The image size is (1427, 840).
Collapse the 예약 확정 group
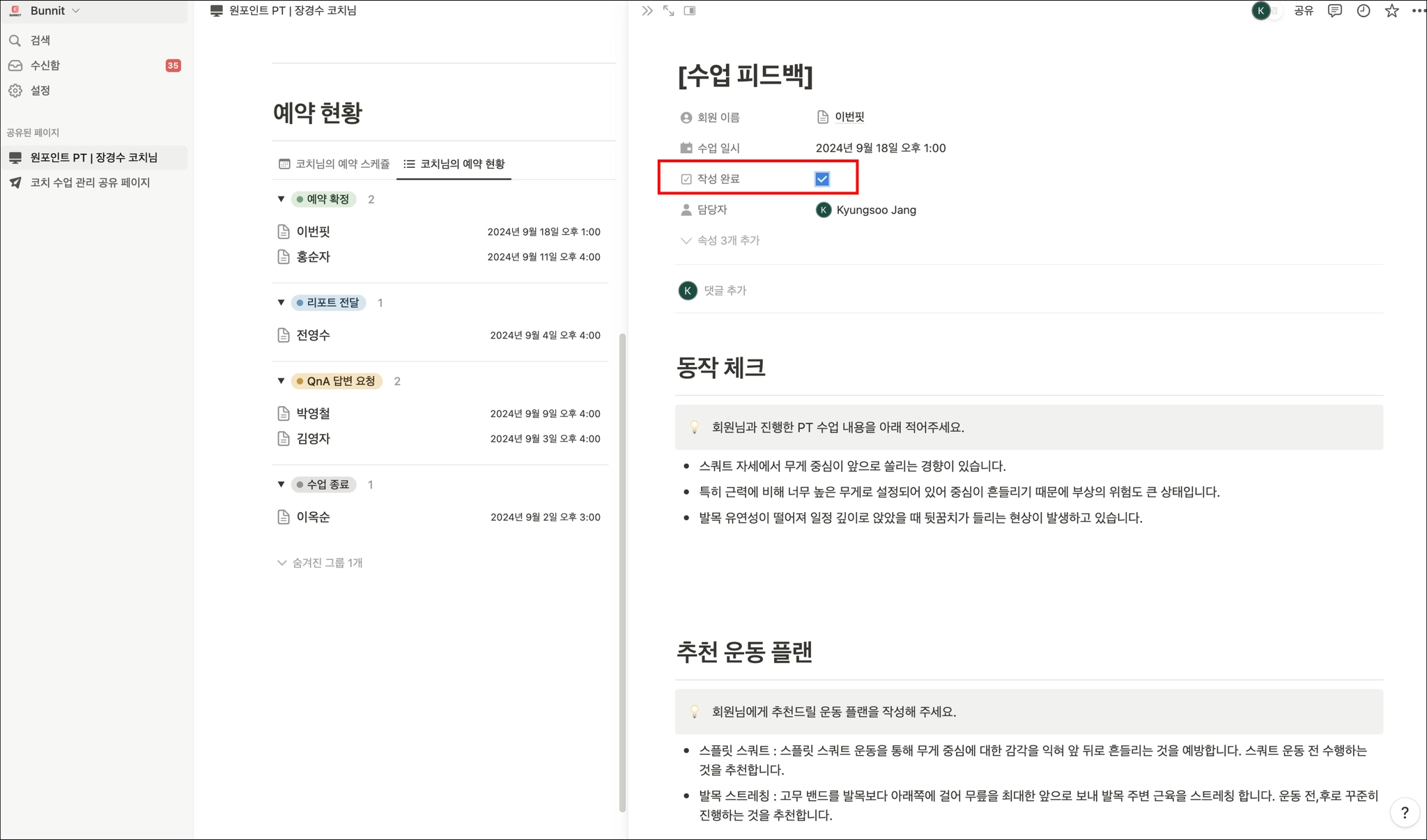(x=281, y=199)
